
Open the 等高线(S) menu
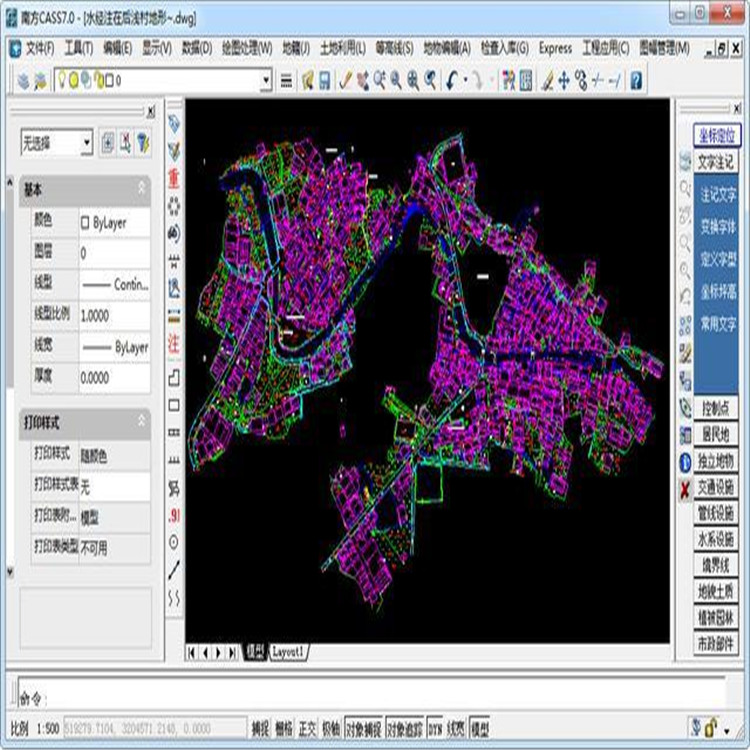point(394,47)
